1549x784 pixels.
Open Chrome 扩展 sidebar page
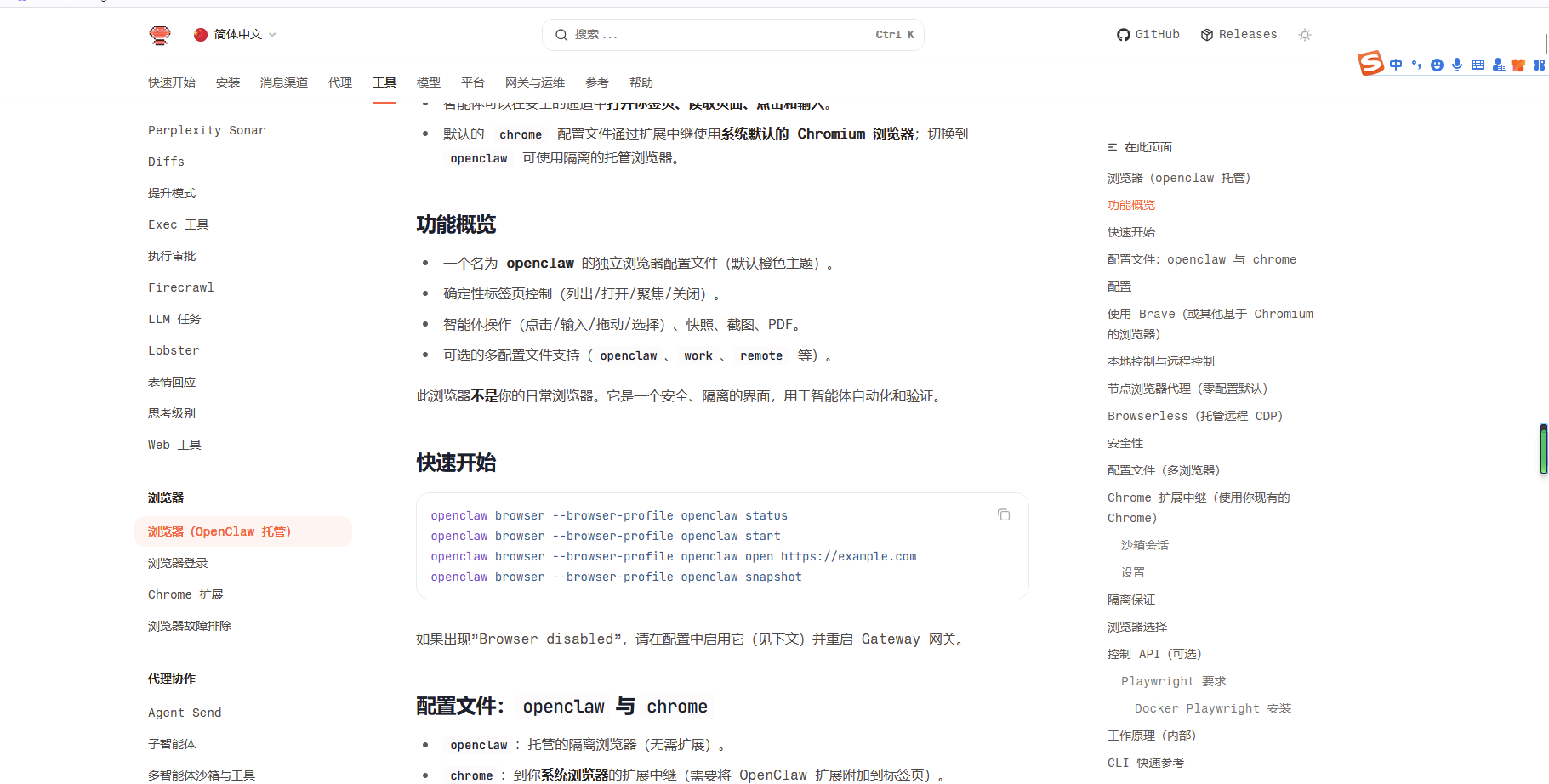185,594
